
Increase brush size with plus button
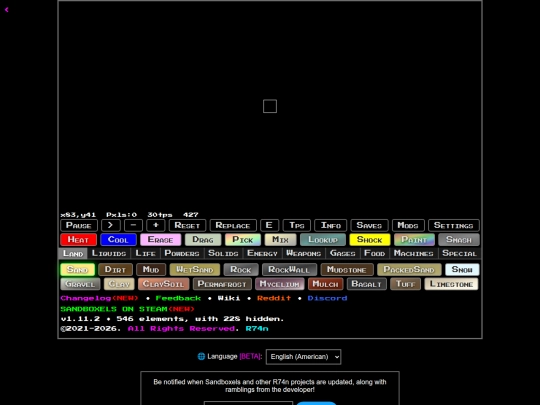point(156,225)
